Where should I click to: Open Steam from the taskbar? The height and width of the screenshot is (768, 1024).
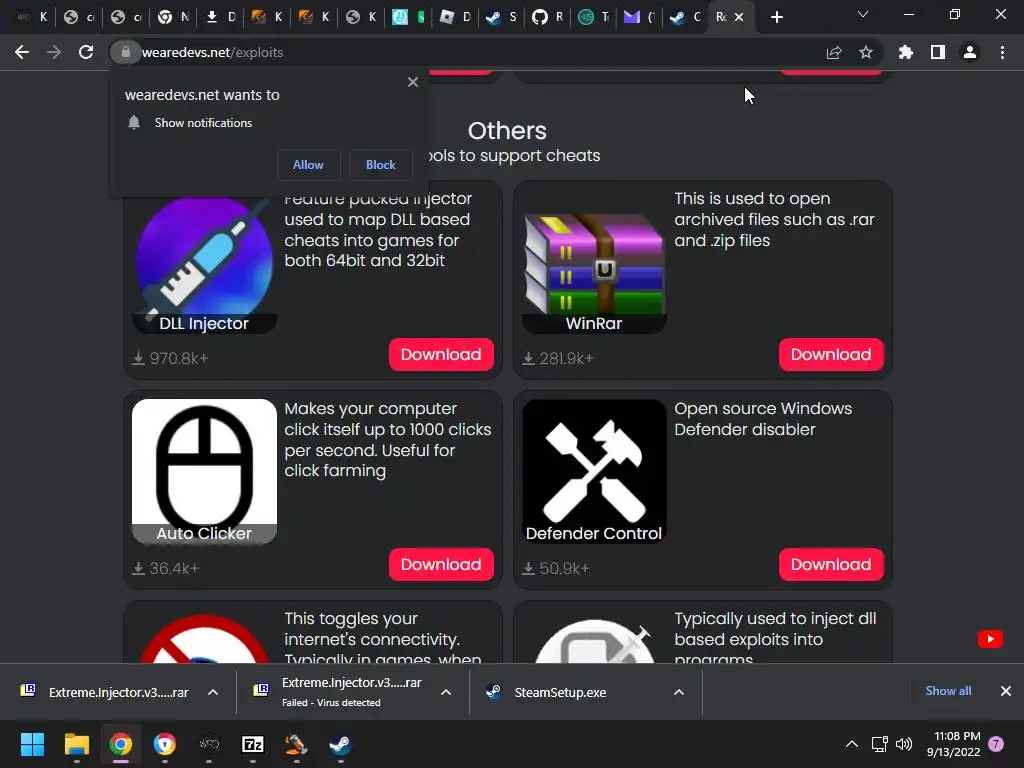point(340,744)
